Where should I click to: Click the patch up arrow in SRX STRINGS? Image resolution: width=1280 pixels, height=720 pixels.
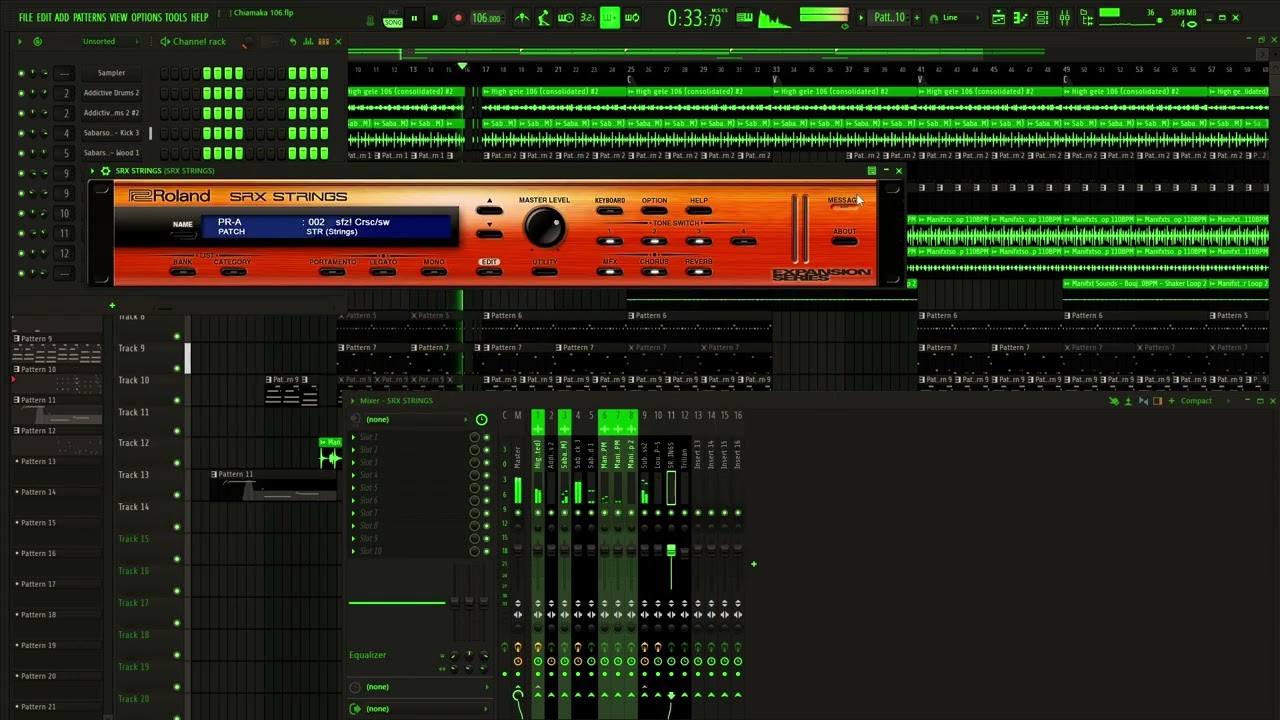pyautogui.click(x=489, y=209)
